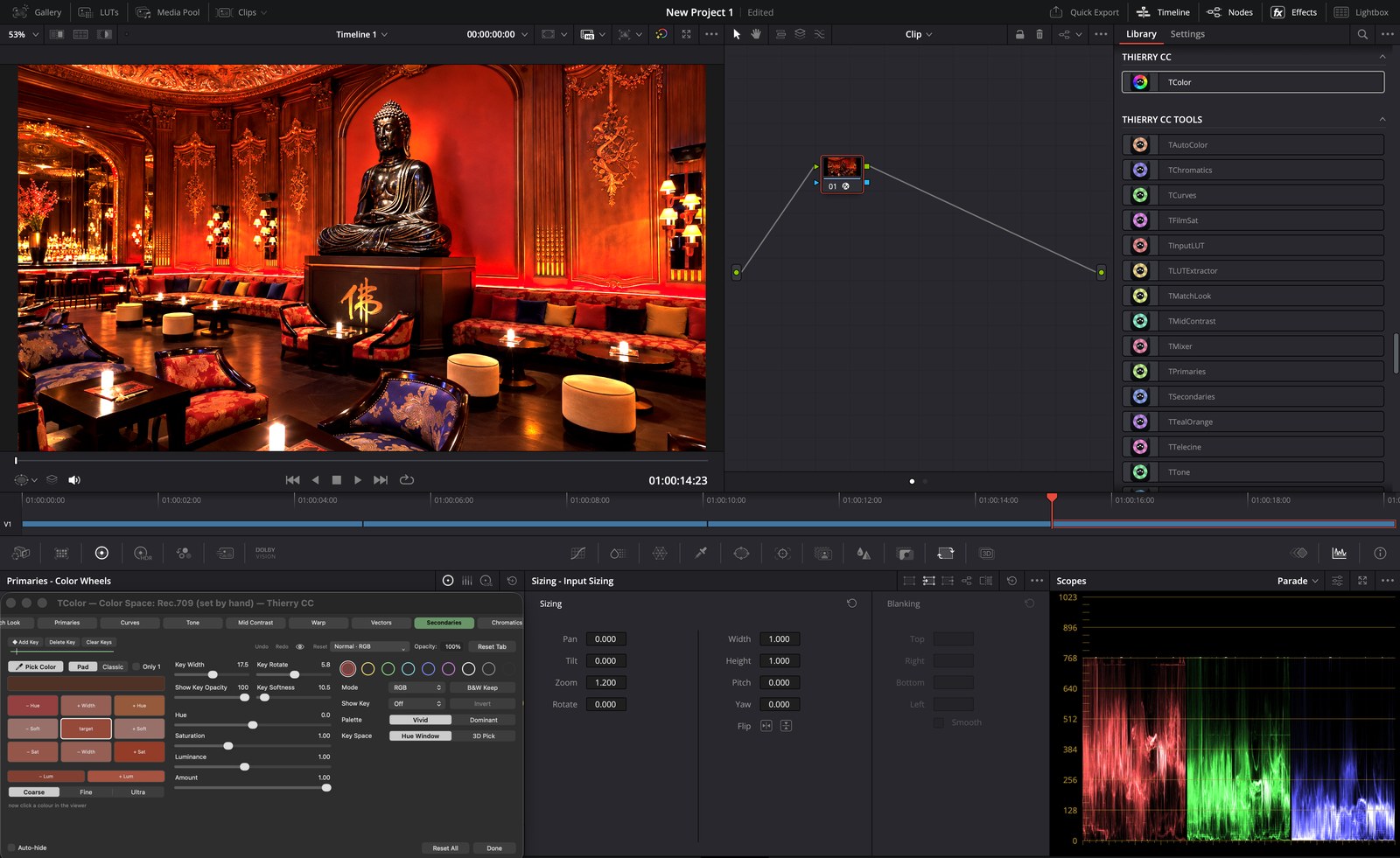1400x858 pixels.
Task: Enable the Auto-hide checkbox
Action: click(11, 848)
